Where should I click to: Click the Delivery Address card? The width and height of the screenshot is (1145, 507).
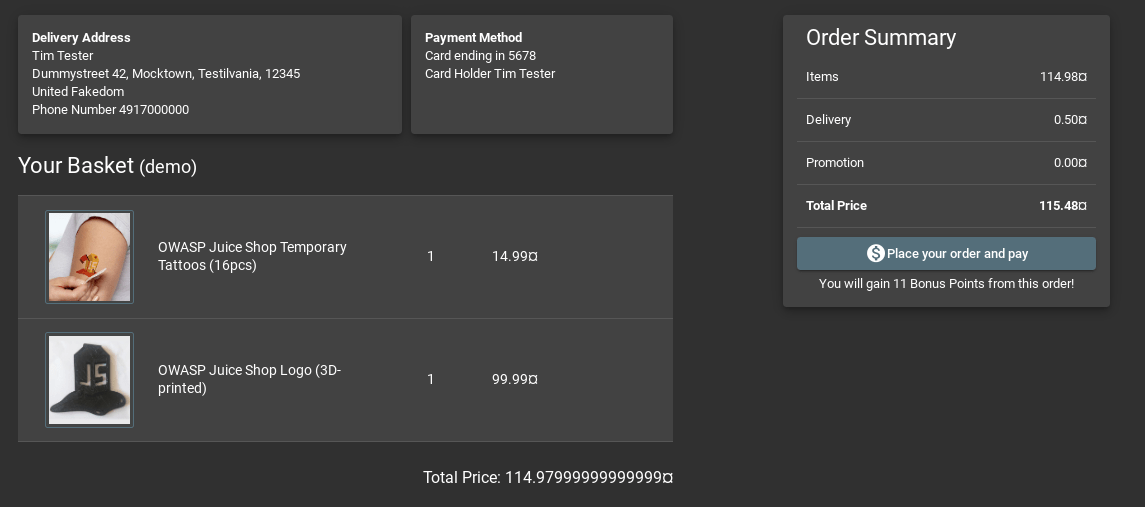pyautogui.click(x=210, y=75)
